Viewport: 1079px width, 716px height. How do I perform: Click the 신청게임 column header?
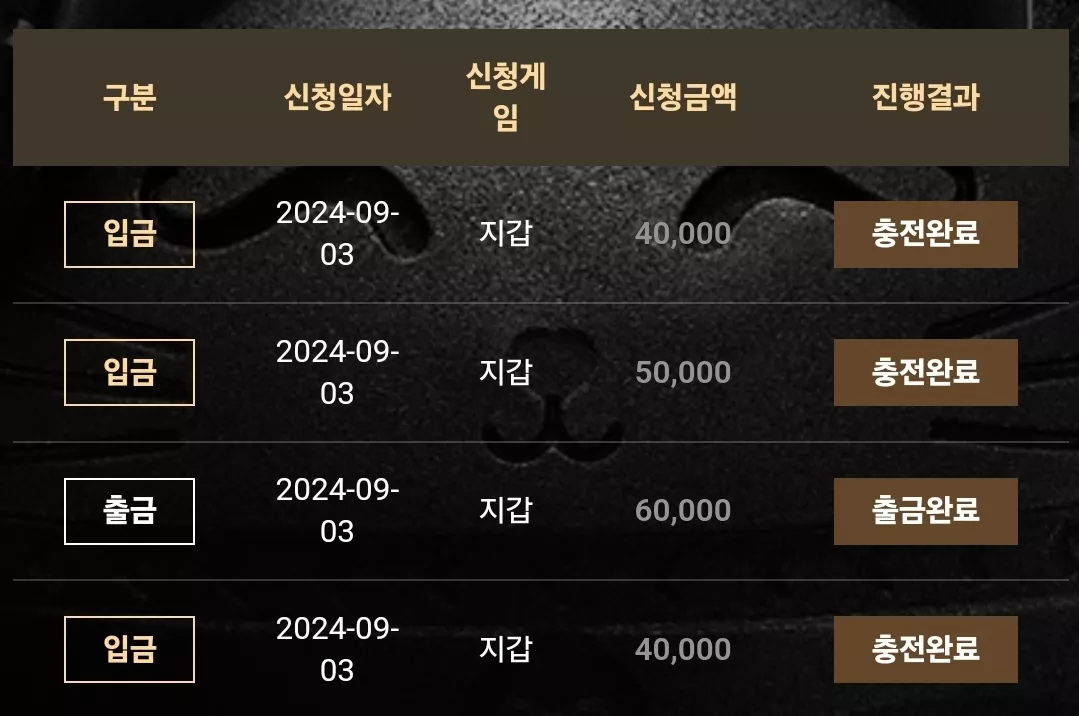506,97
